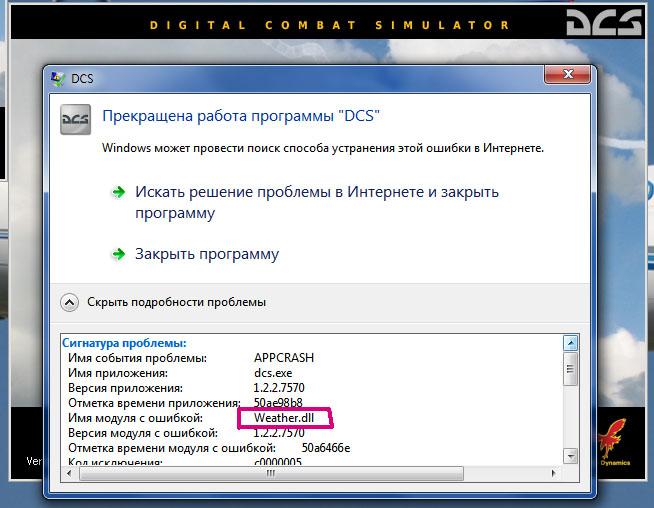Close the DCS crash dialog
654x508 pixels.
[567, 74]
